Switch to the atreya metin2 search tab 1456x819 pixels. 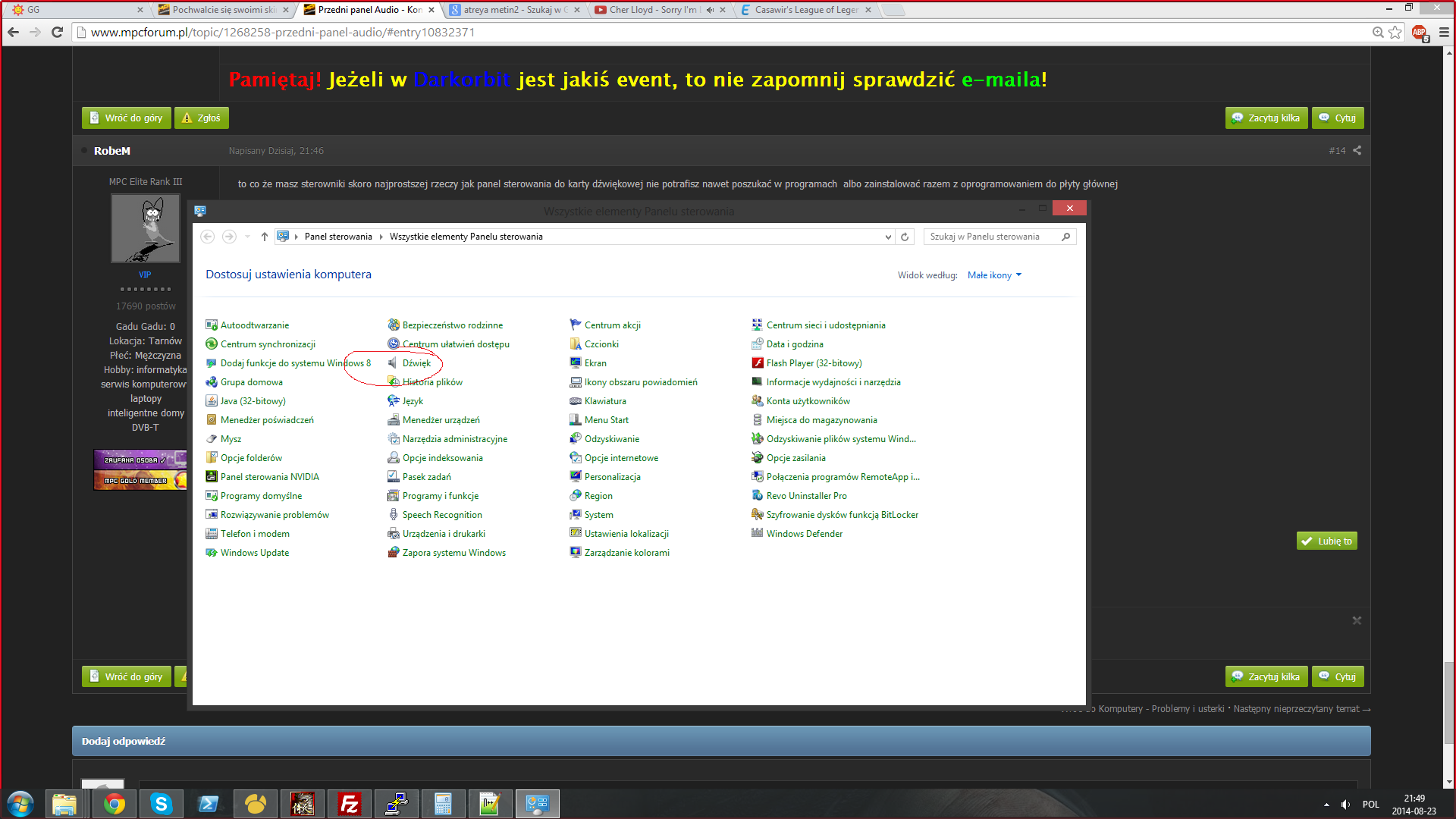pyautogui.click(x=516, y=10)
